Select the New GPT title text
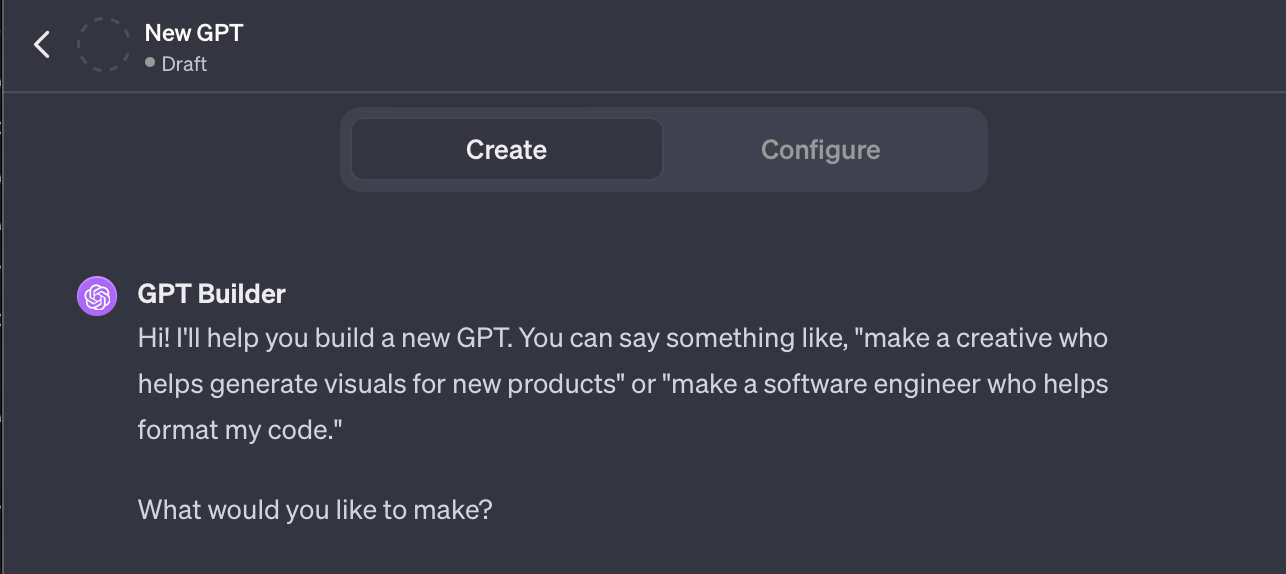The height and width of the screenshot is (574, 1286). click(194, 32)
